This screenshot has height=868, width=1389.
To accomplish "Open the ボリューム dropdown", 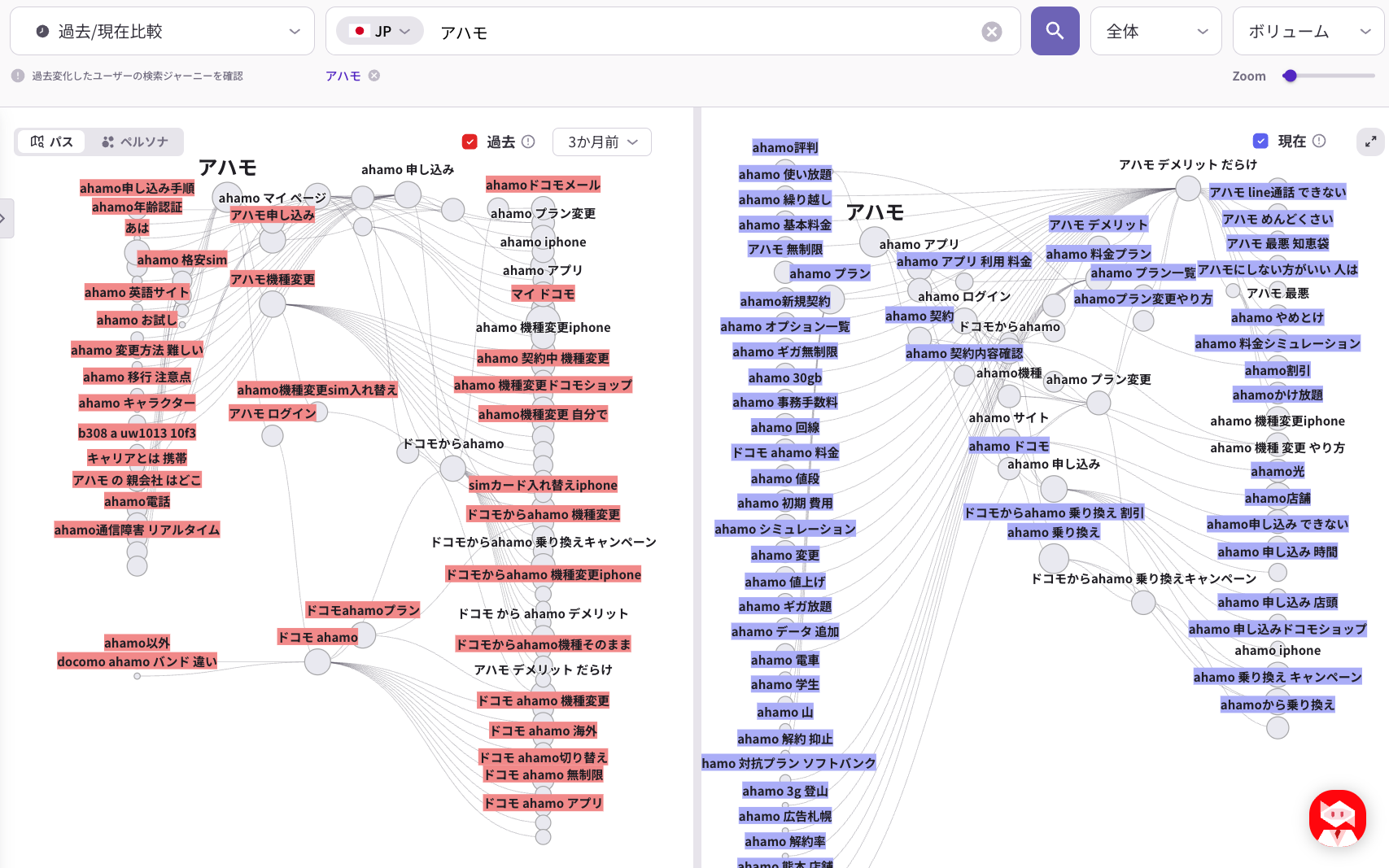I will pos(1308,31).
